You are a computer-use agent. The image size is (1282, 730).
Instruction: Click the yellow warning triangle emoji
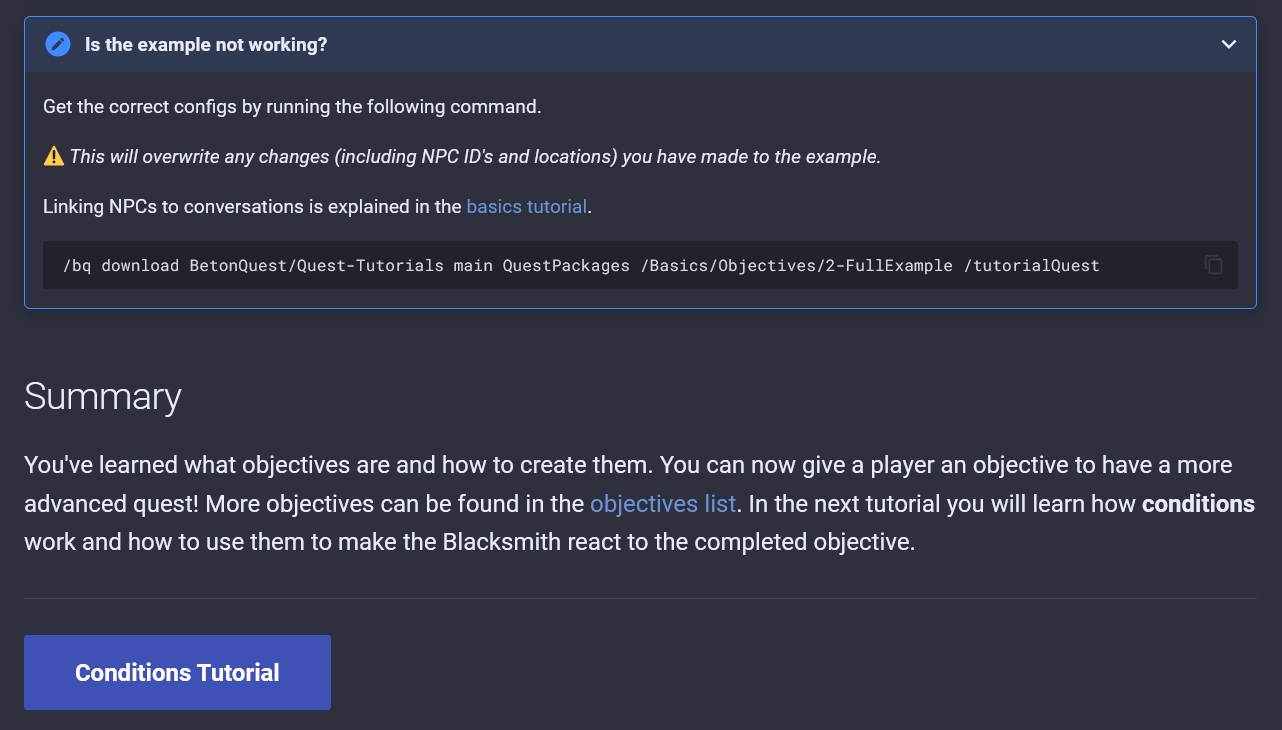(54, 156)
